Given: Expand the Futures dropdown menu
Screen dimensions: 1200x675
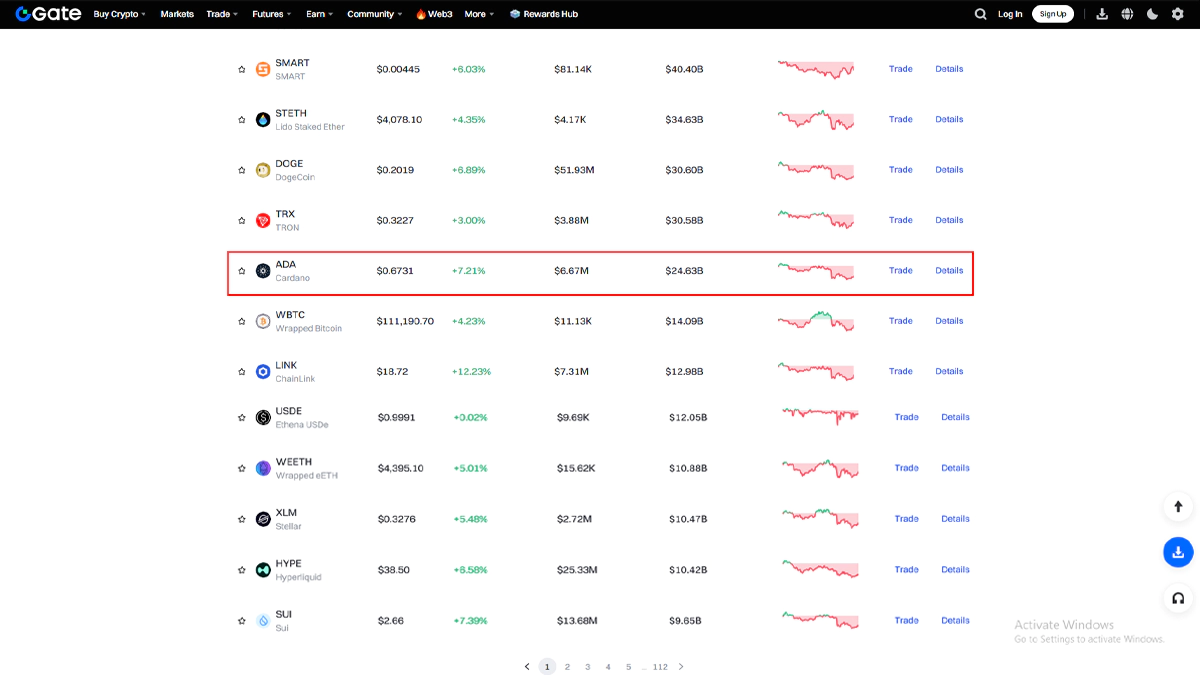Looking at the screenshot, I should click(x=272, y=14).
